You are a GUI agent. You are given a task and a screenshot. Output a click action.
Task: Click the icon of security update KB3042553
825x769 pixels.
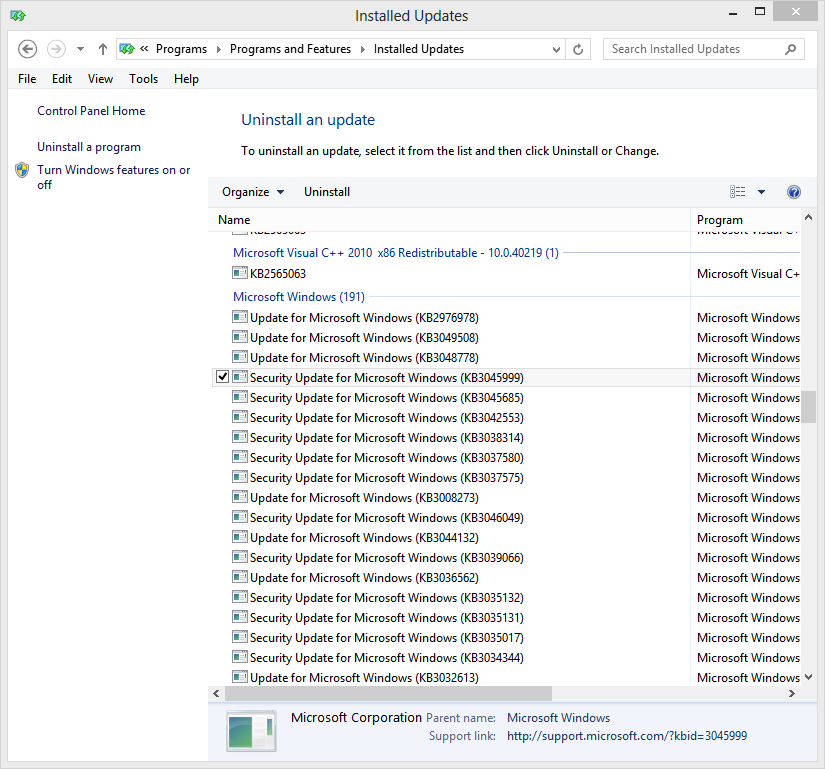tap(240, 417)
